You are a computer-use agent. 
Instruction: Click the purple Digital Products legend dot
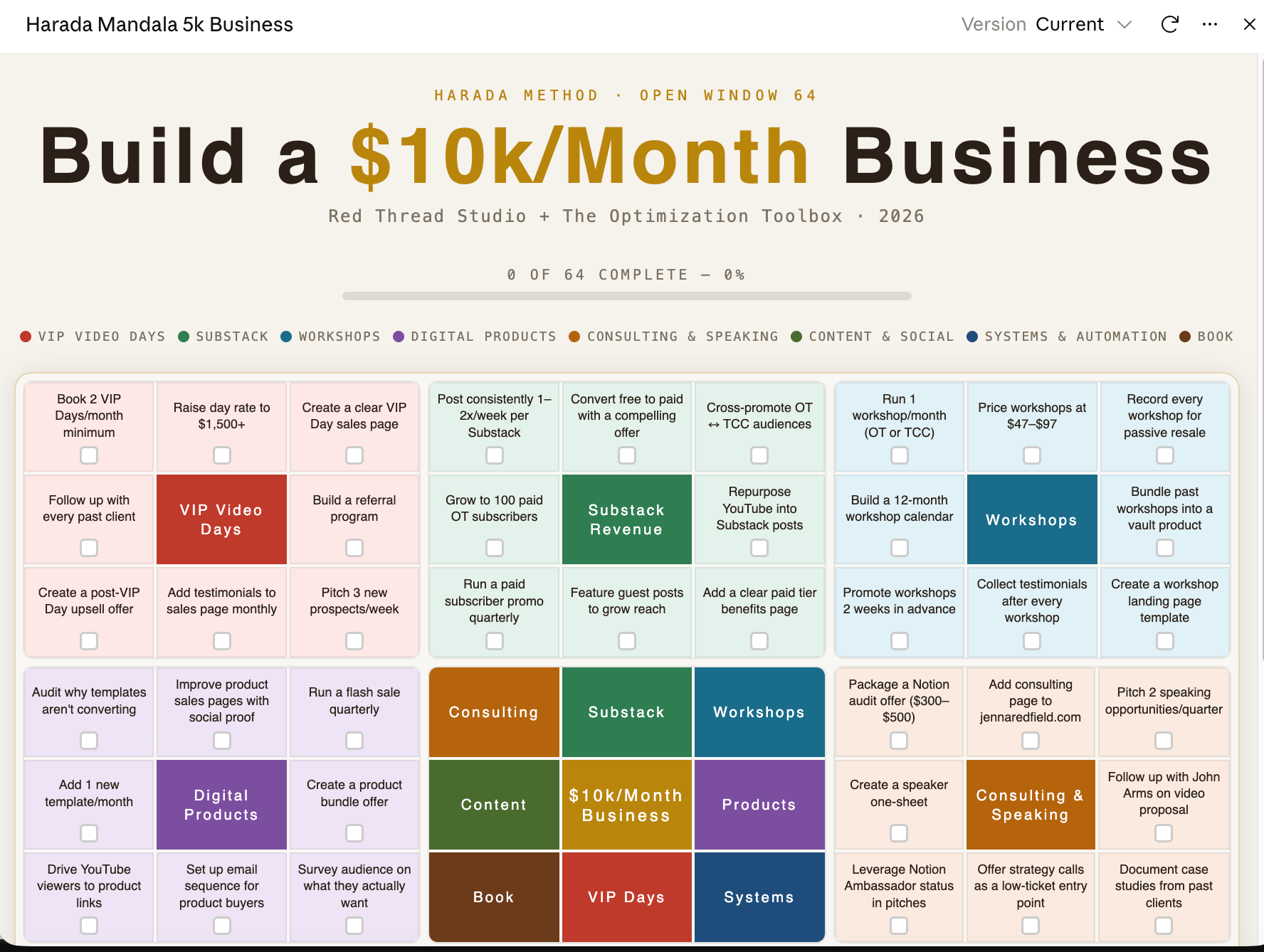399,337
